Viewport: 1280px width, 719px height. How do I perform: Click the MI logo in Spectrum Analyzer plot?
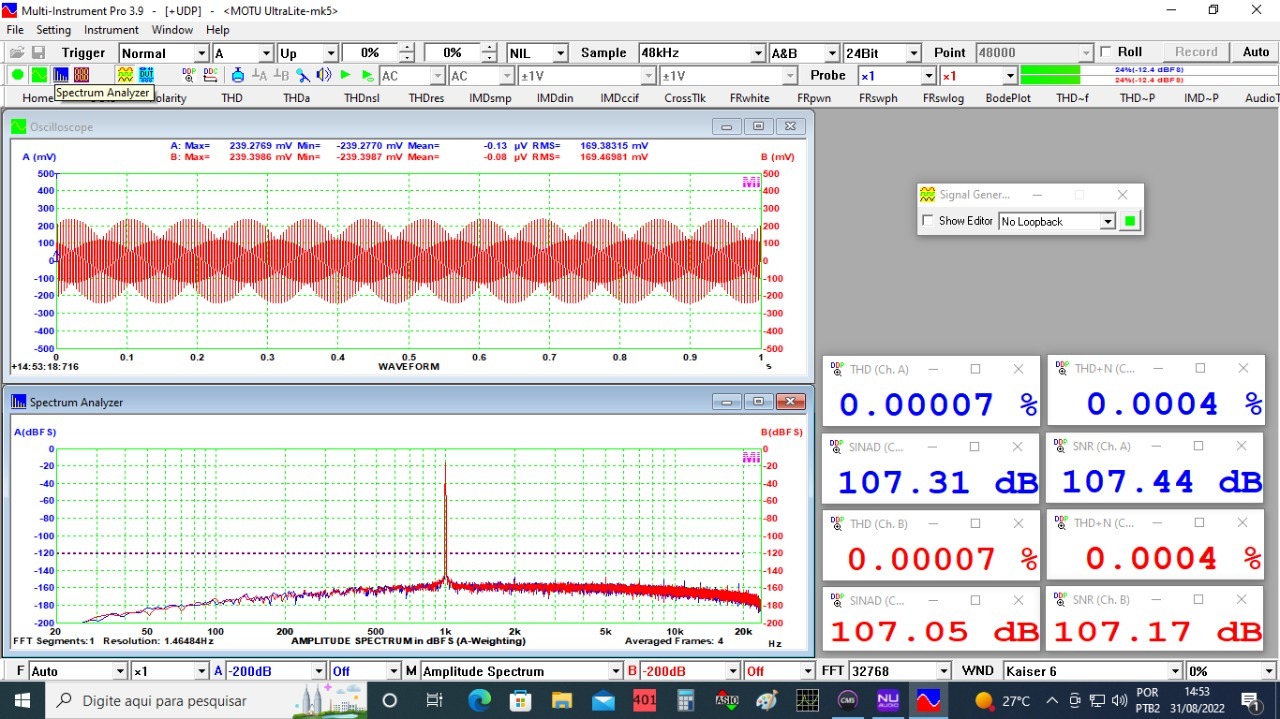point(751,457)
